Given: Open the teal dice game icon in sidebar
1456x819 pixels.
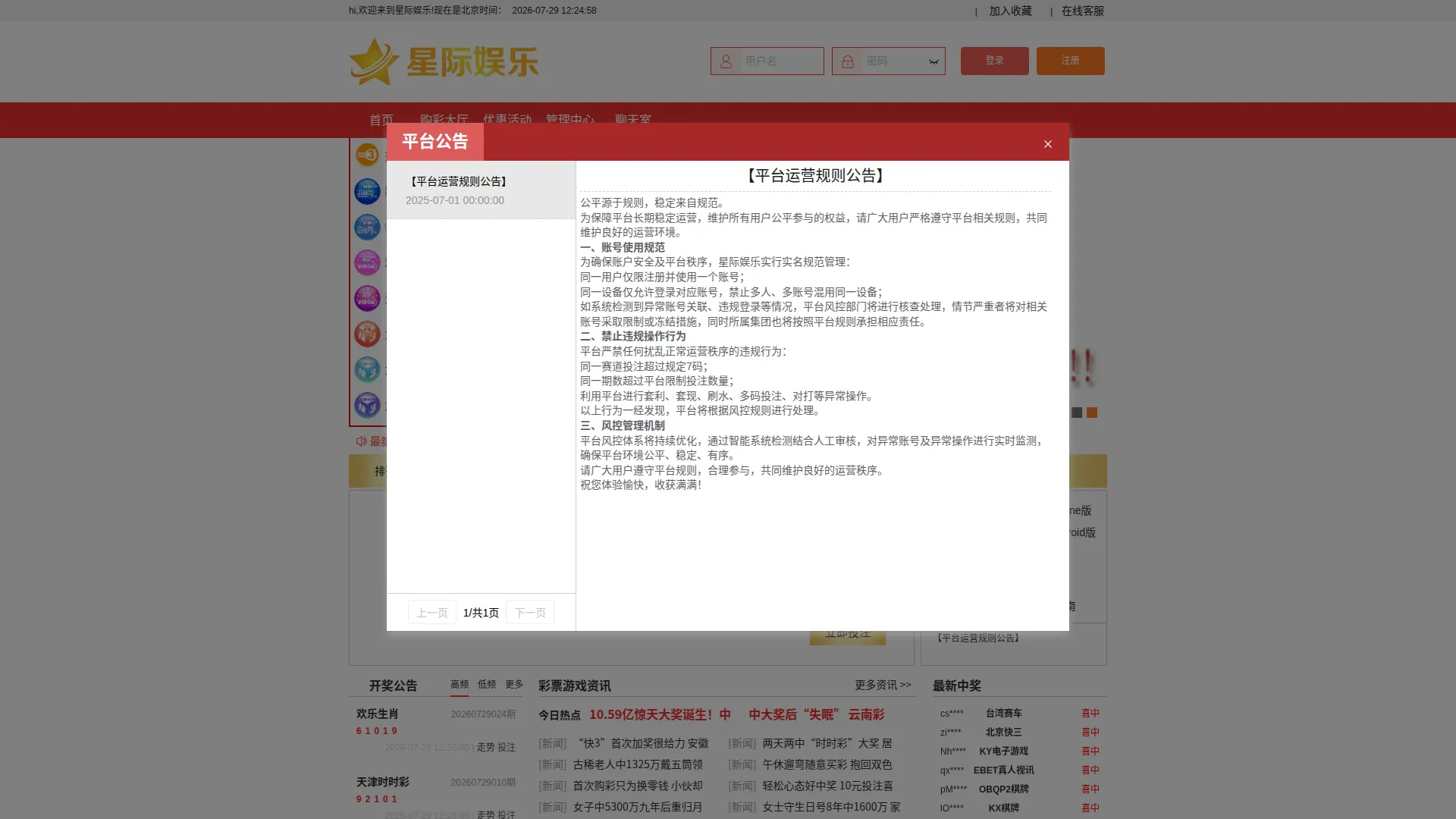Looking at the screenshot, I should tap(367, 369).
